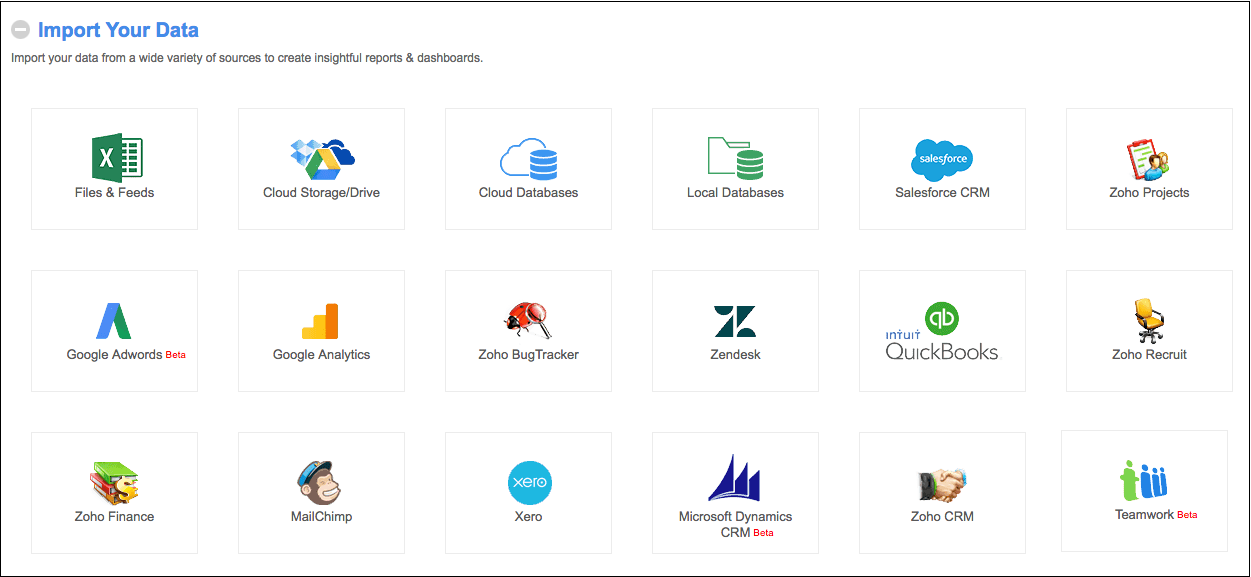Click the Beta tag under Microsoft Dynamics

point(763,533)
